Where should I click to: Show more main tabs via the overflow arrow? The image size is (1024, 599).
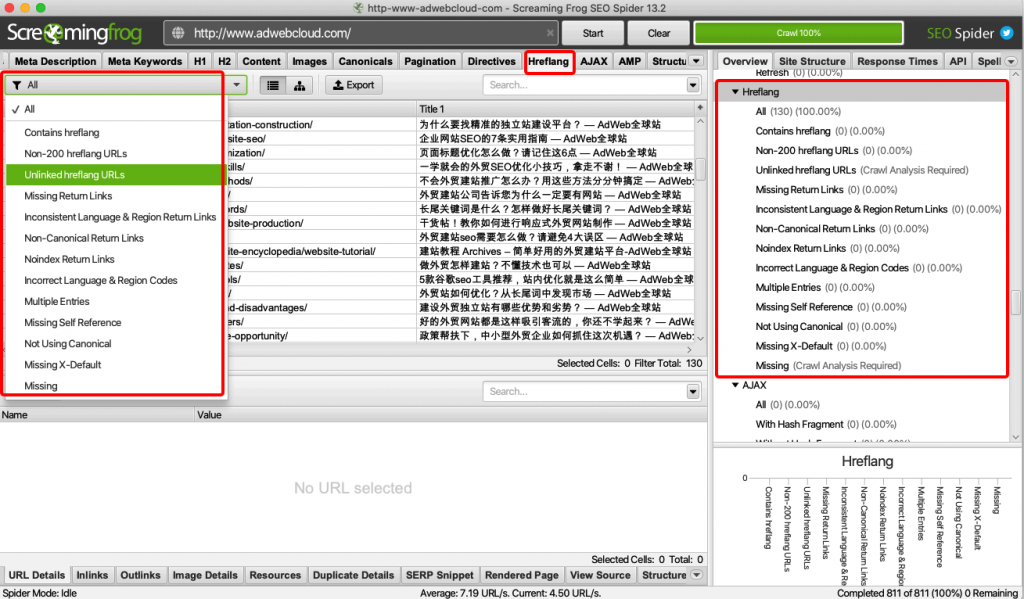(x=697, y=61)
